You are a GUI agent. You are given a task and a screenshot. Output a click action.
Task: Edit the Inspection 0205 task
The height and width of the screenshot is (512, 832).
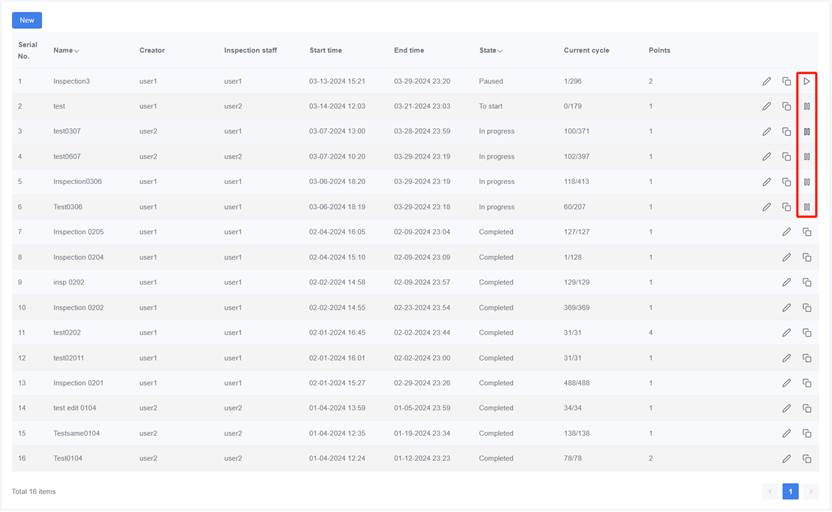[786, 232]
